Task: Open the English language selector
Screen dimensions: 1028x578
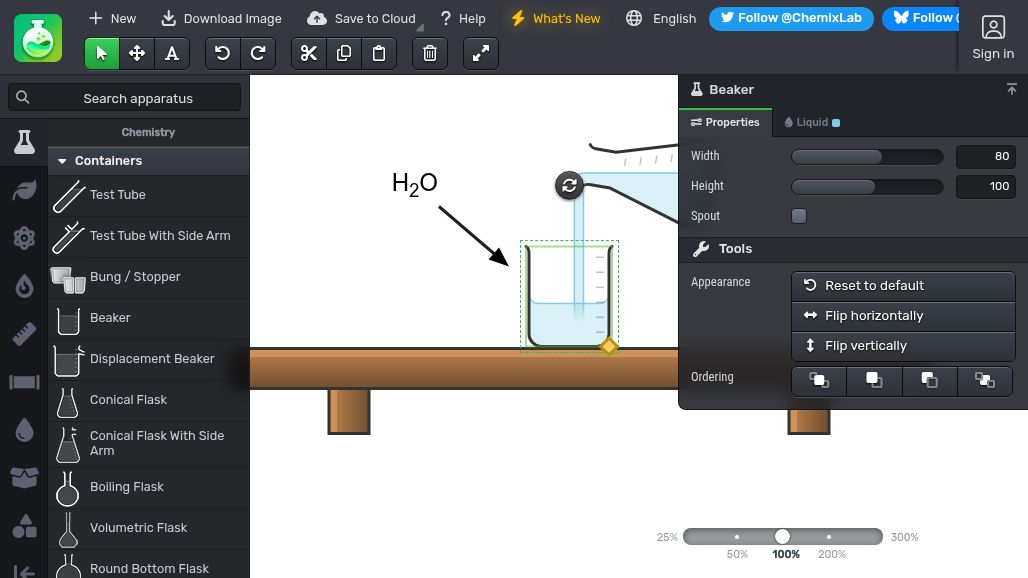Action: [661, 18]
